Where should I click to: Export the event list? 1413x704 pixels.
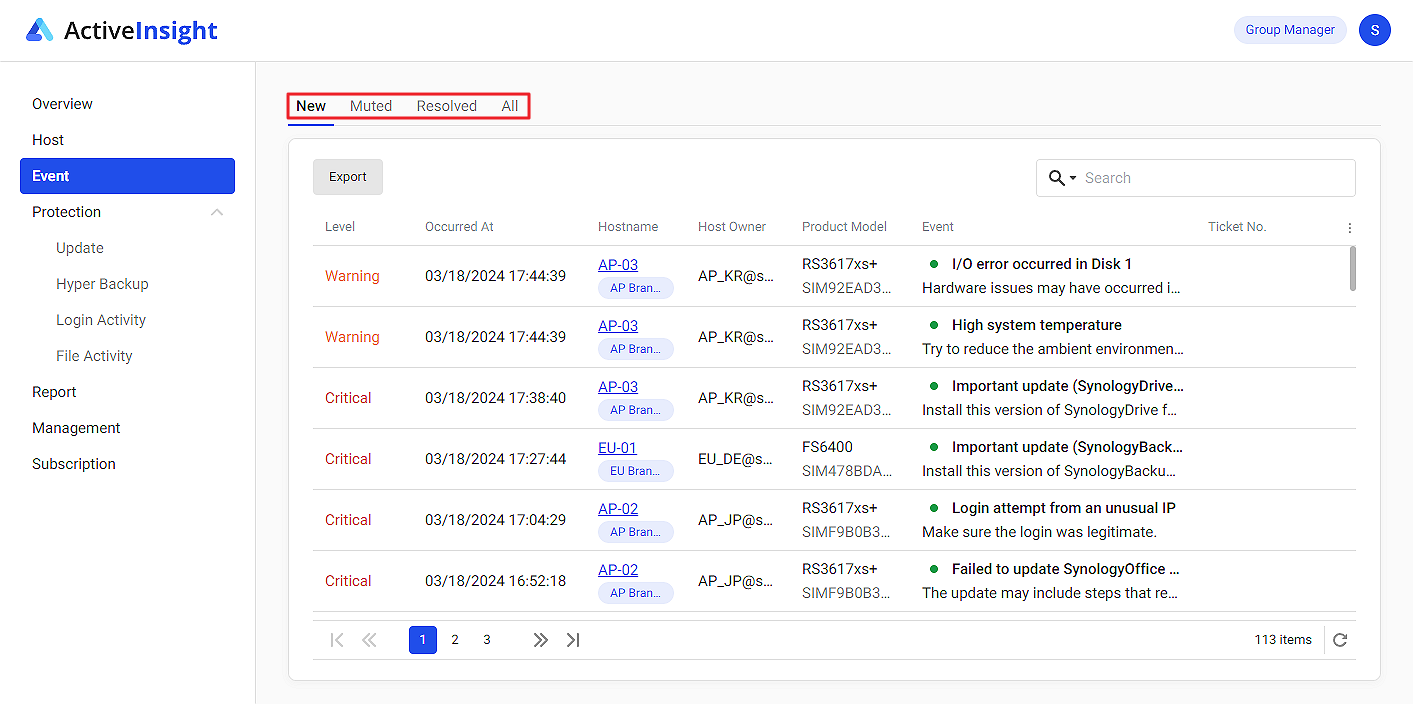tap(347, 176)
